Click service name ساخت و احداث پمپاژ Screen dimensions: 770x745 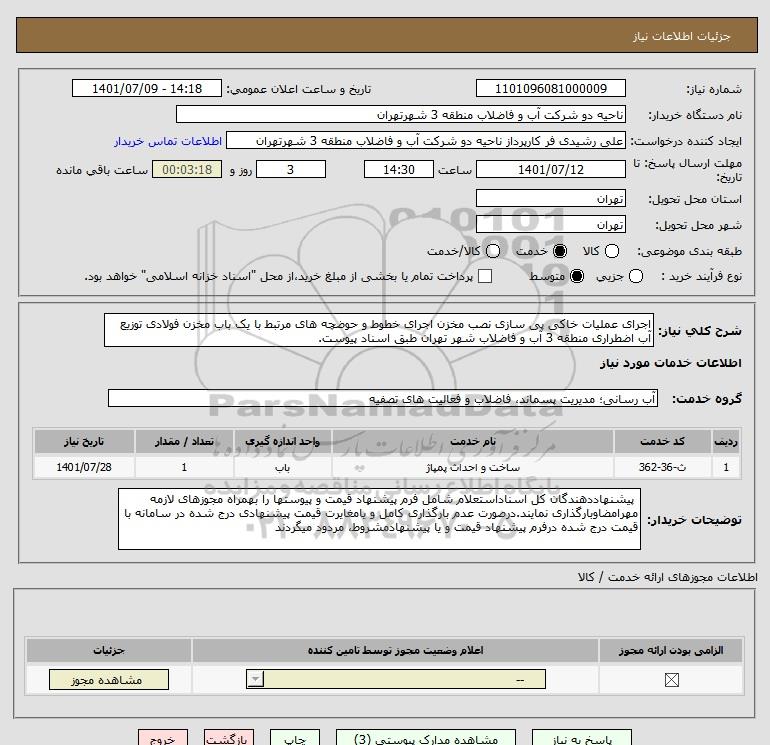(473, 467)
